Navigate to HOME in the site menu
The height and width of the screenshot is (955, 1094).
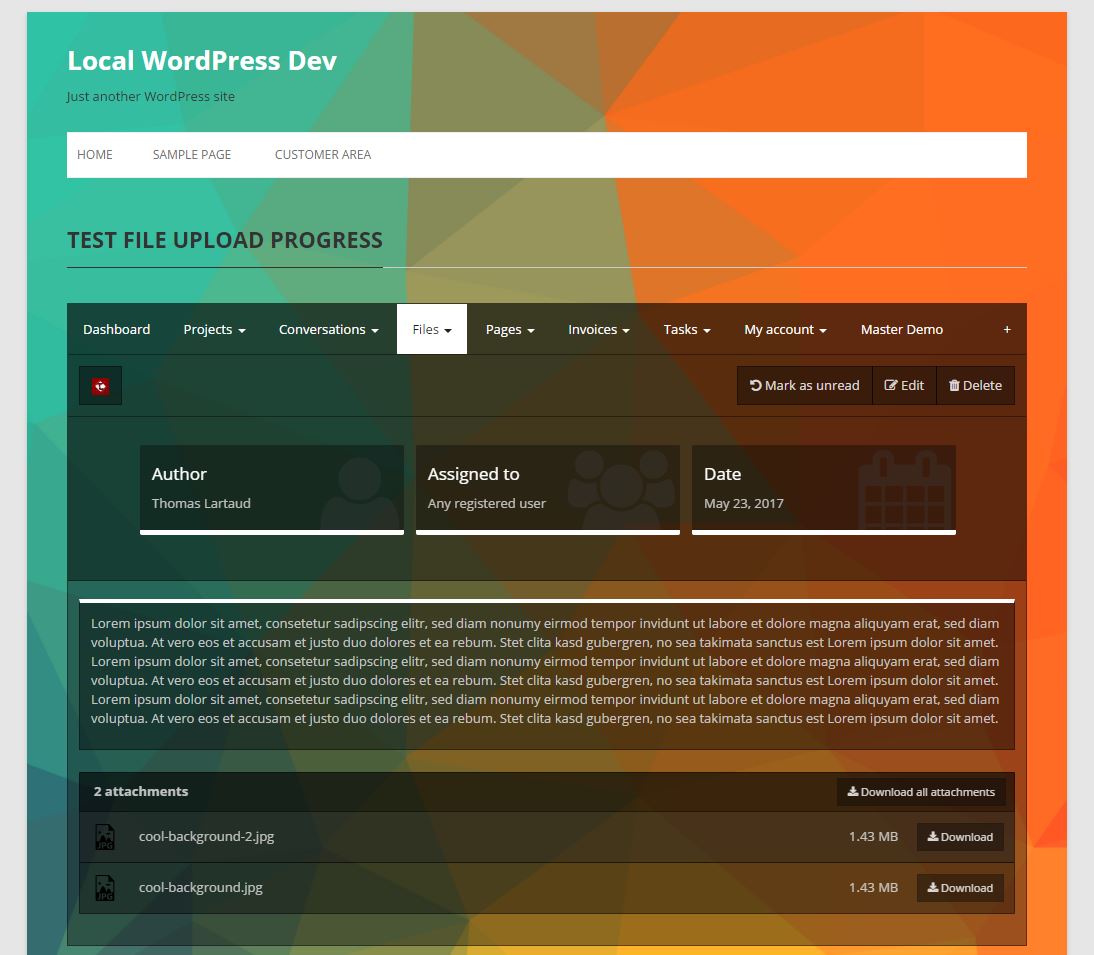click(95, 155)
